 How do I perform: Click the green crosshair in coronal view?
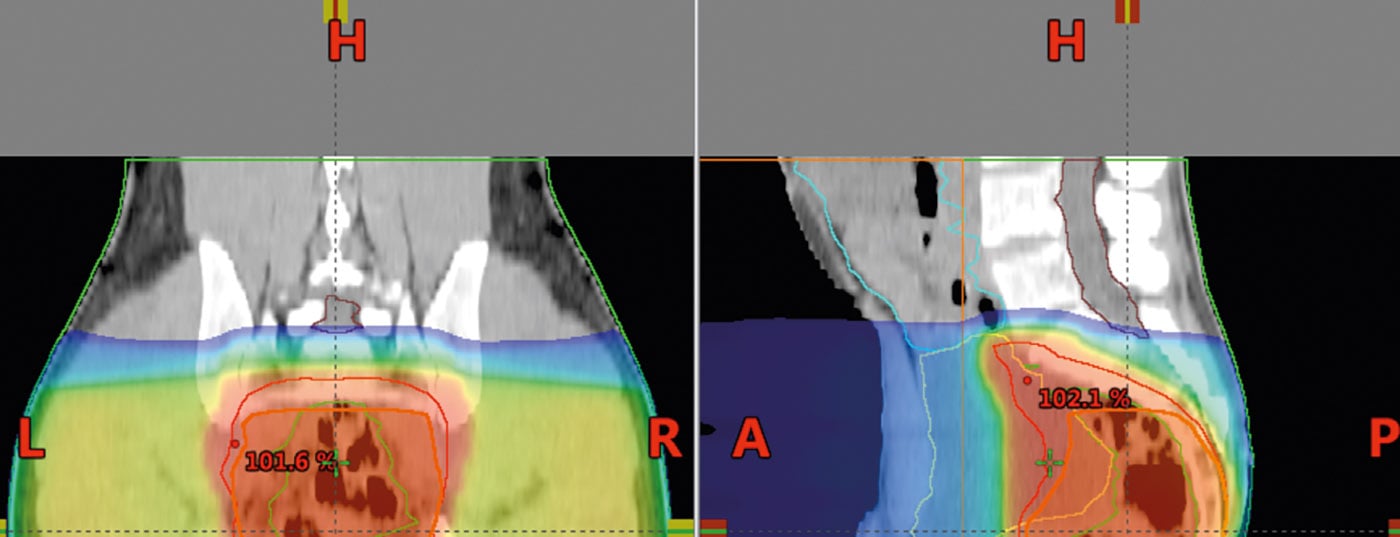coord(342,463)
